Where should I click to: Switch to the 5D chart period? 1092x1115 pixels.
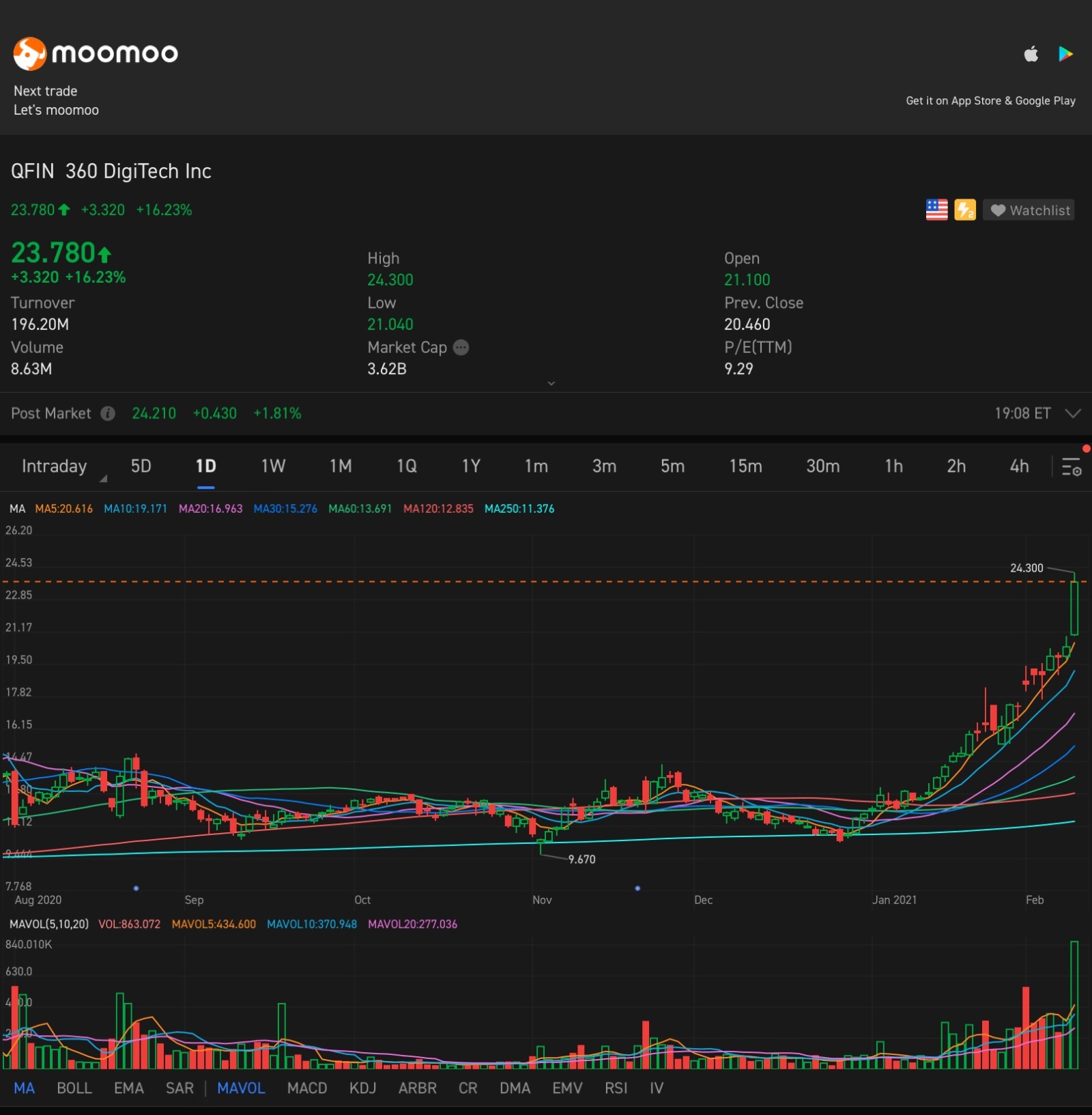(x=141, y=466)
